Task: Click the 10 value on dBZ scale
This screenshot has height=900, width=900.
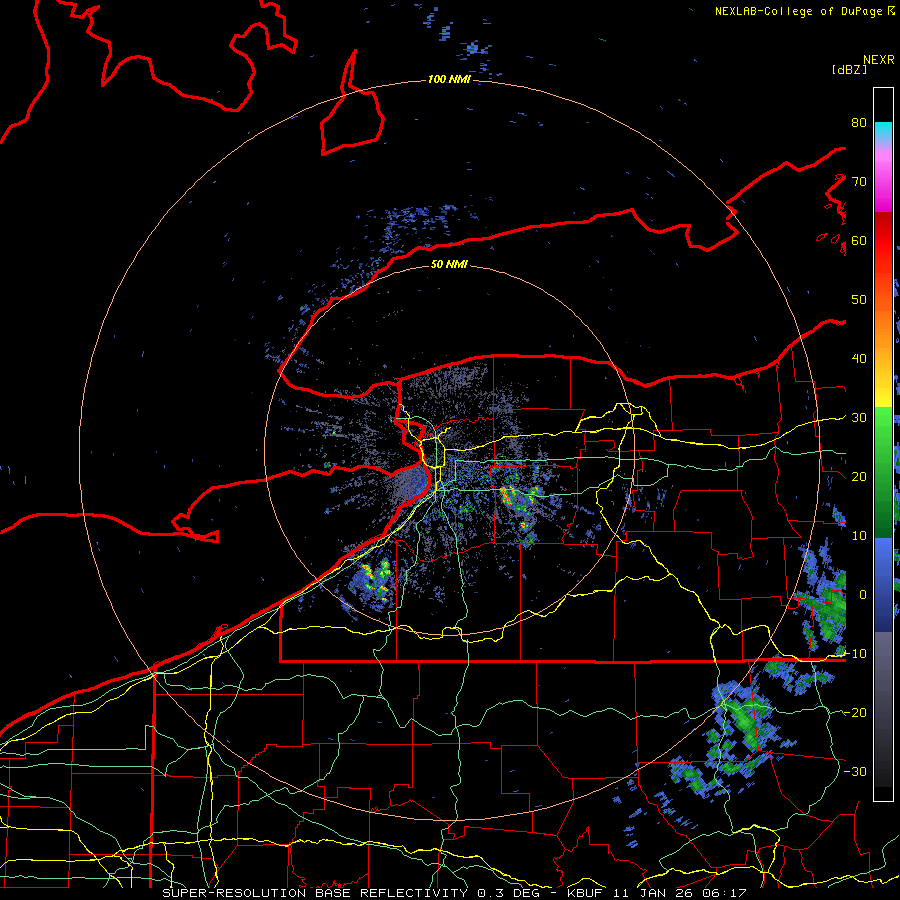Action: pos(859,536)
